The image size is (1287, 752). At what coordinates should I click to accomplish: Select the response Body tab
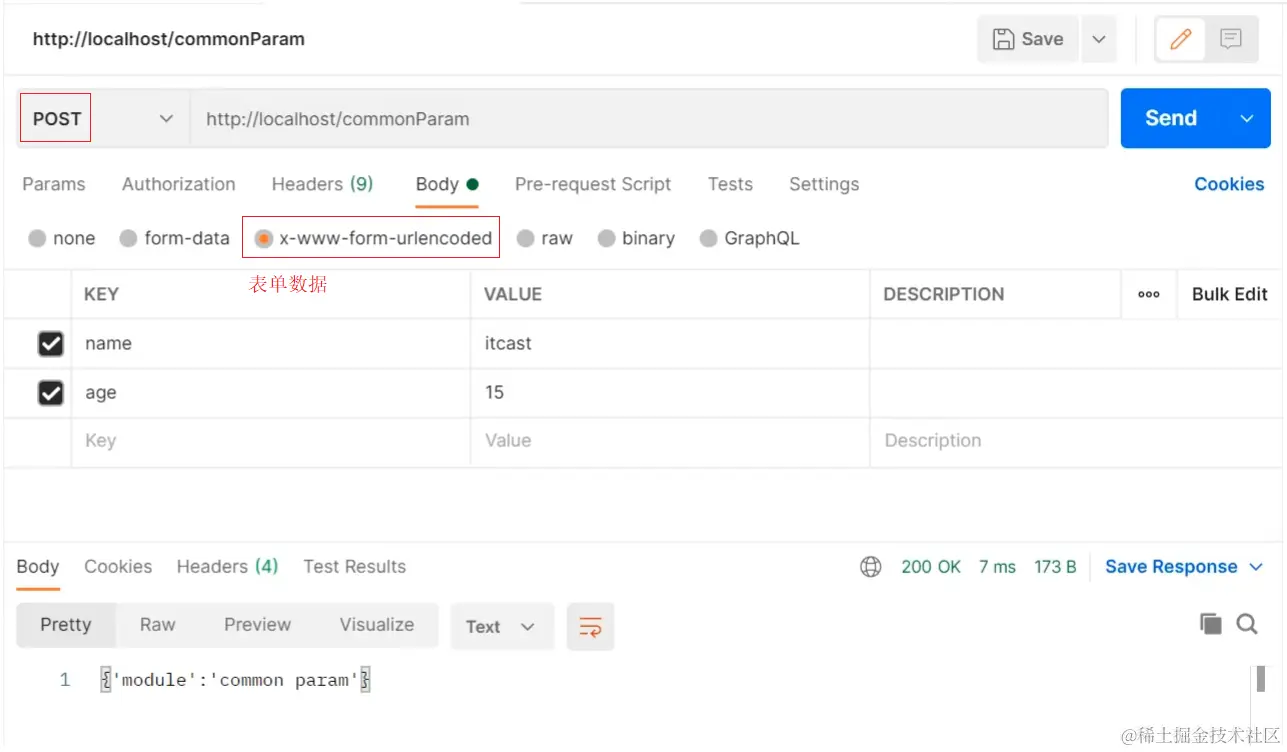(38, 567)
